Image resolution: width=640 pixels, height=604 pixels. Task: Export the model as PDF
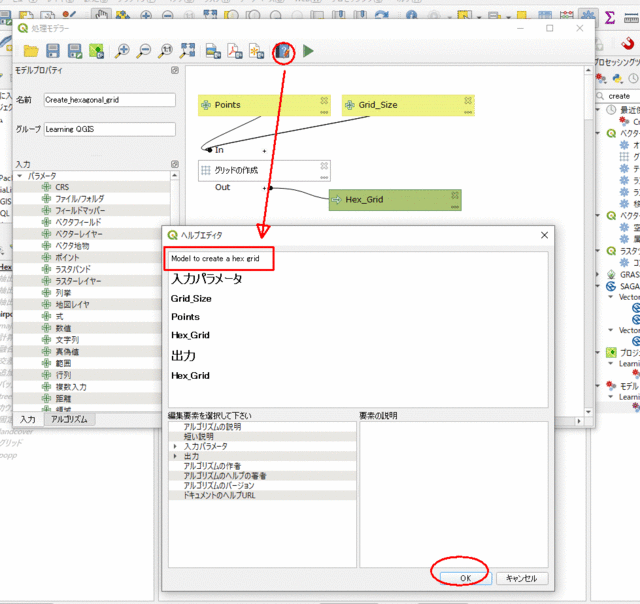[235, 51]
